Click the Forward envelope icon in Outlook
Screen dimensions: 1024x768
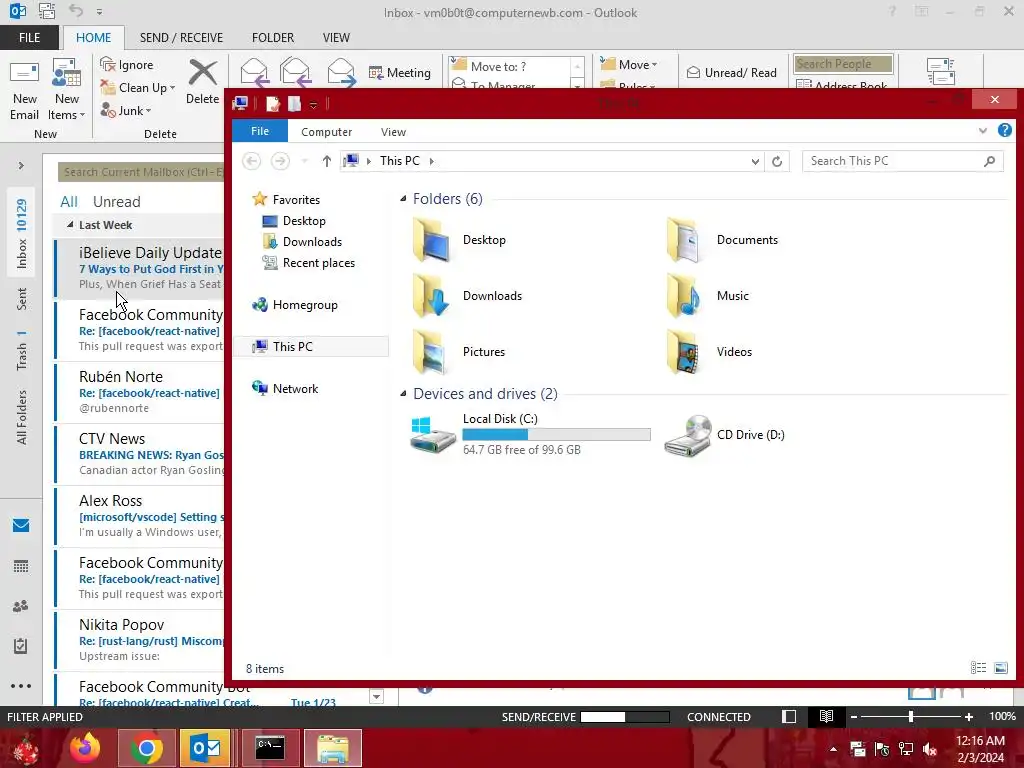341,72
